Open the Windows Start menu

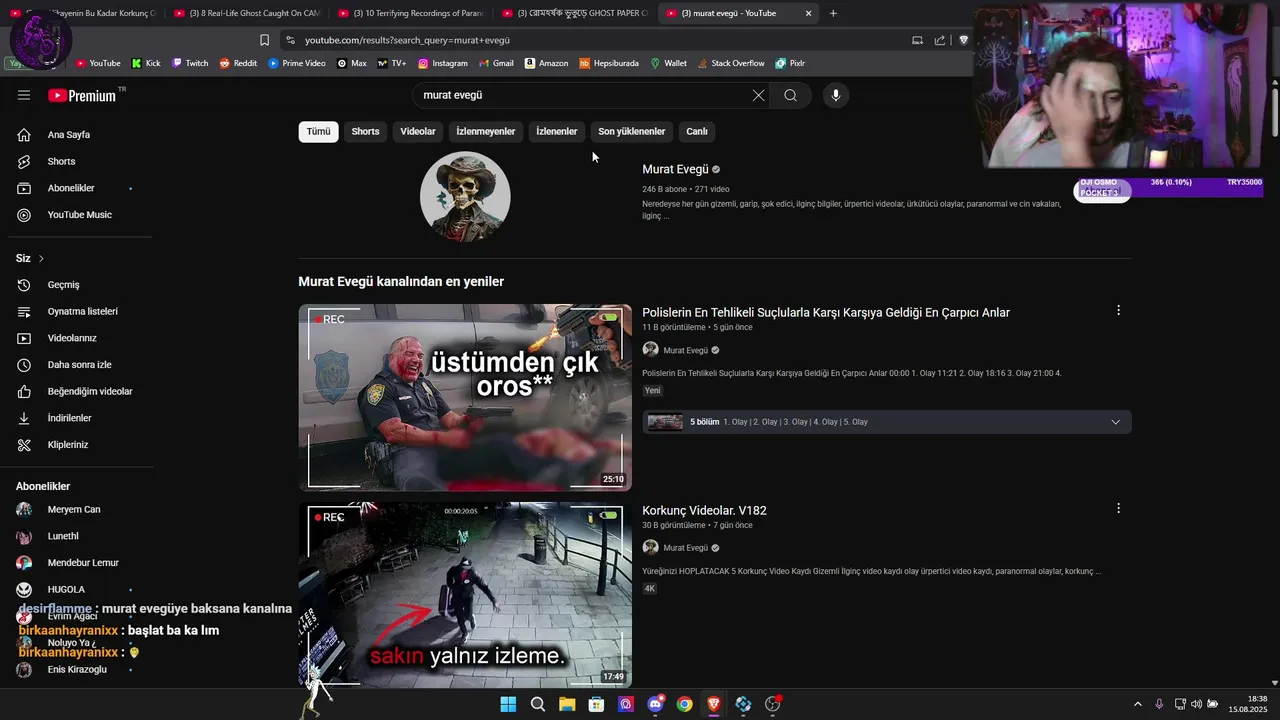coord(508,704)
